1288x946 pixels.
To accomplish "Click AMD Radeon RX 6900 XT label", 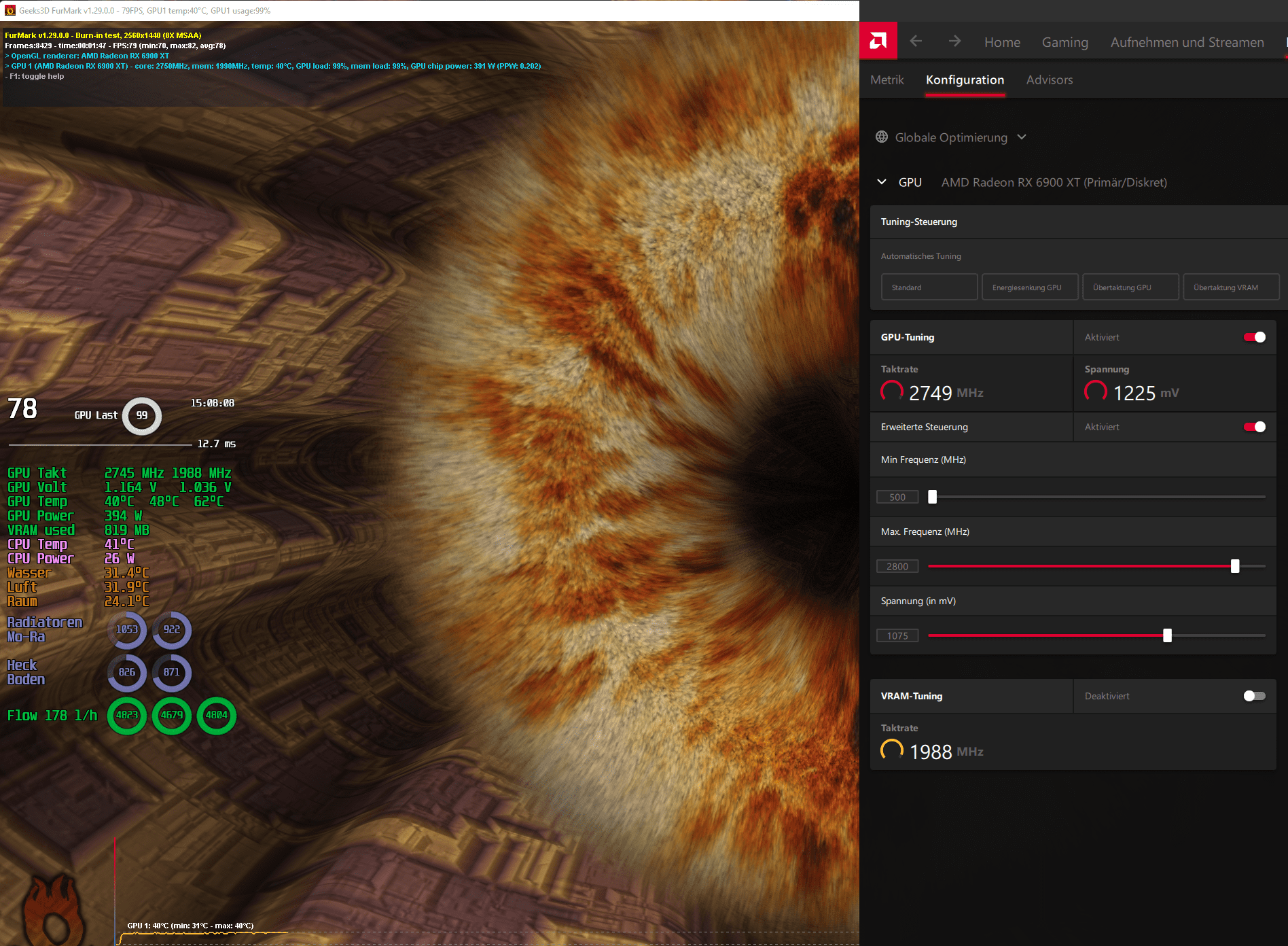I will pyautogui.click(x=1054, y=182).
